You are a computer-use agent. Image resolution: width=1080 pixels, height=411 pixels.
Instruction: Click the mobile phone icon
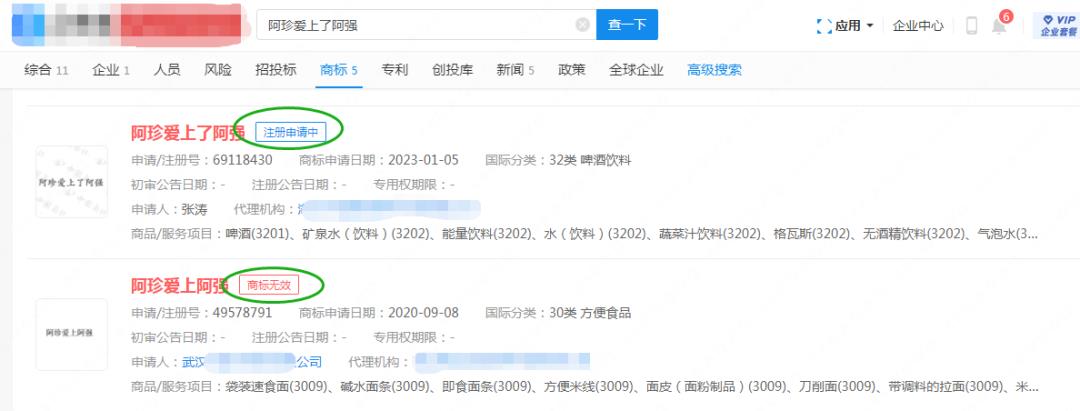tap(971, 26)
